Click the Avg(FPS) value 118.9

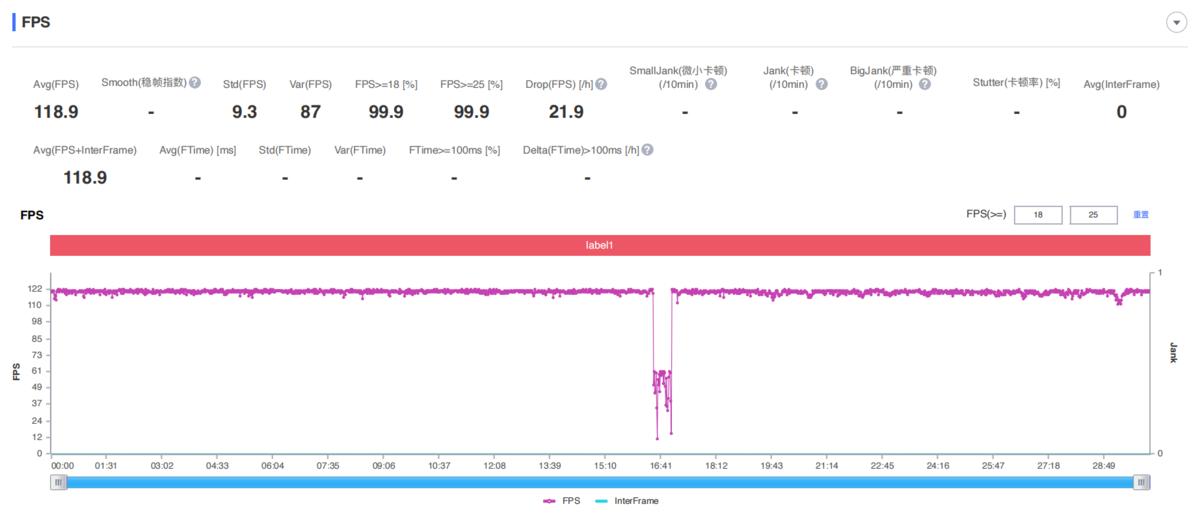[x=56, y=112]
